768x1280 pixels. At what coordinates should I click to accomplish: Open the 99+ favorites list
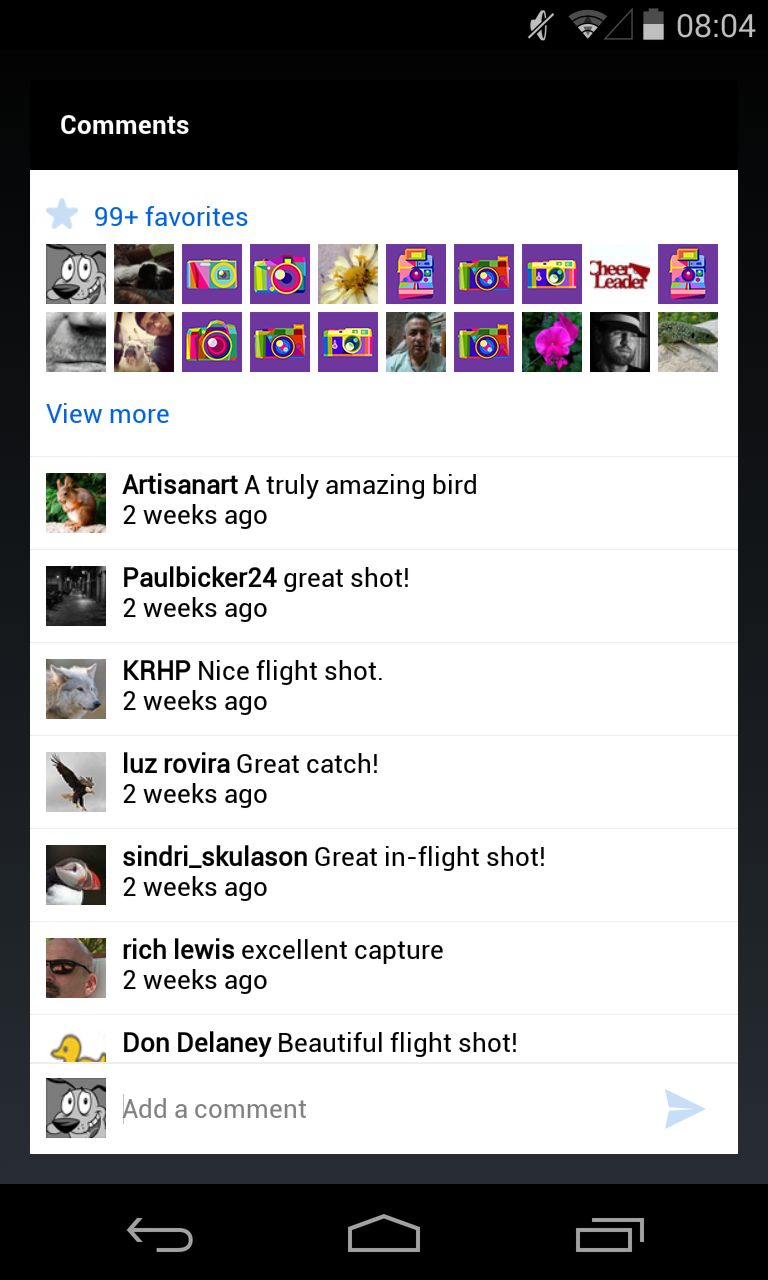[x=171, y=217]
